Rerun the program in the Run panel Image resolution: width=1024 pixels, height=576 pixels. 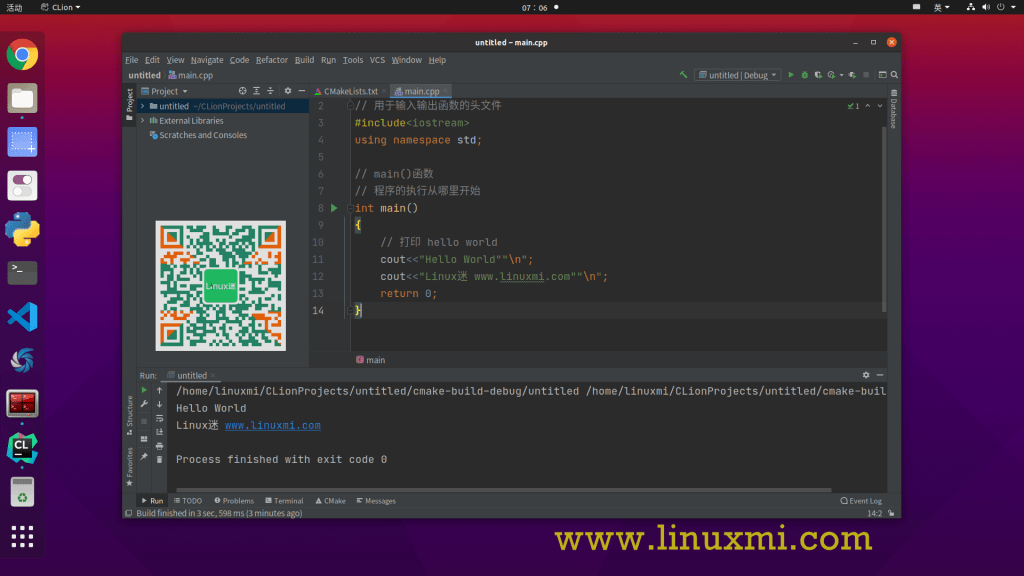[x=144, y=390]
